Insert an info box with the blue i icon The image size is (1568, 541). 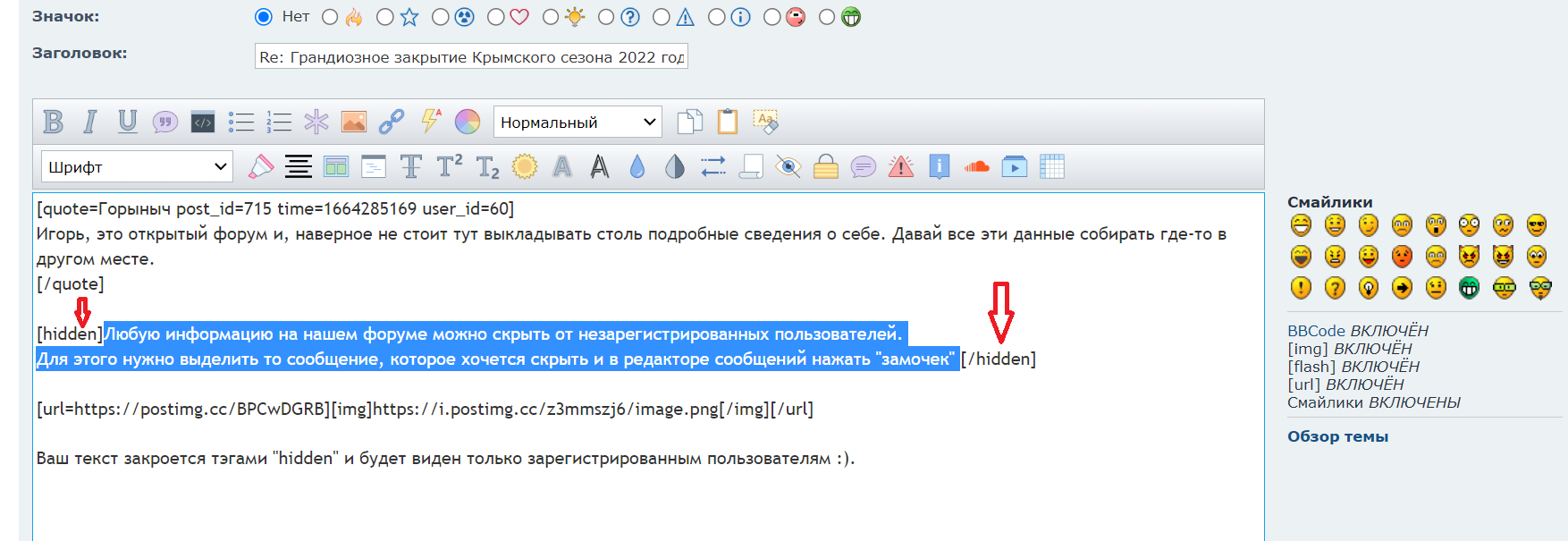pyautogui.click(x=939, y=166)
